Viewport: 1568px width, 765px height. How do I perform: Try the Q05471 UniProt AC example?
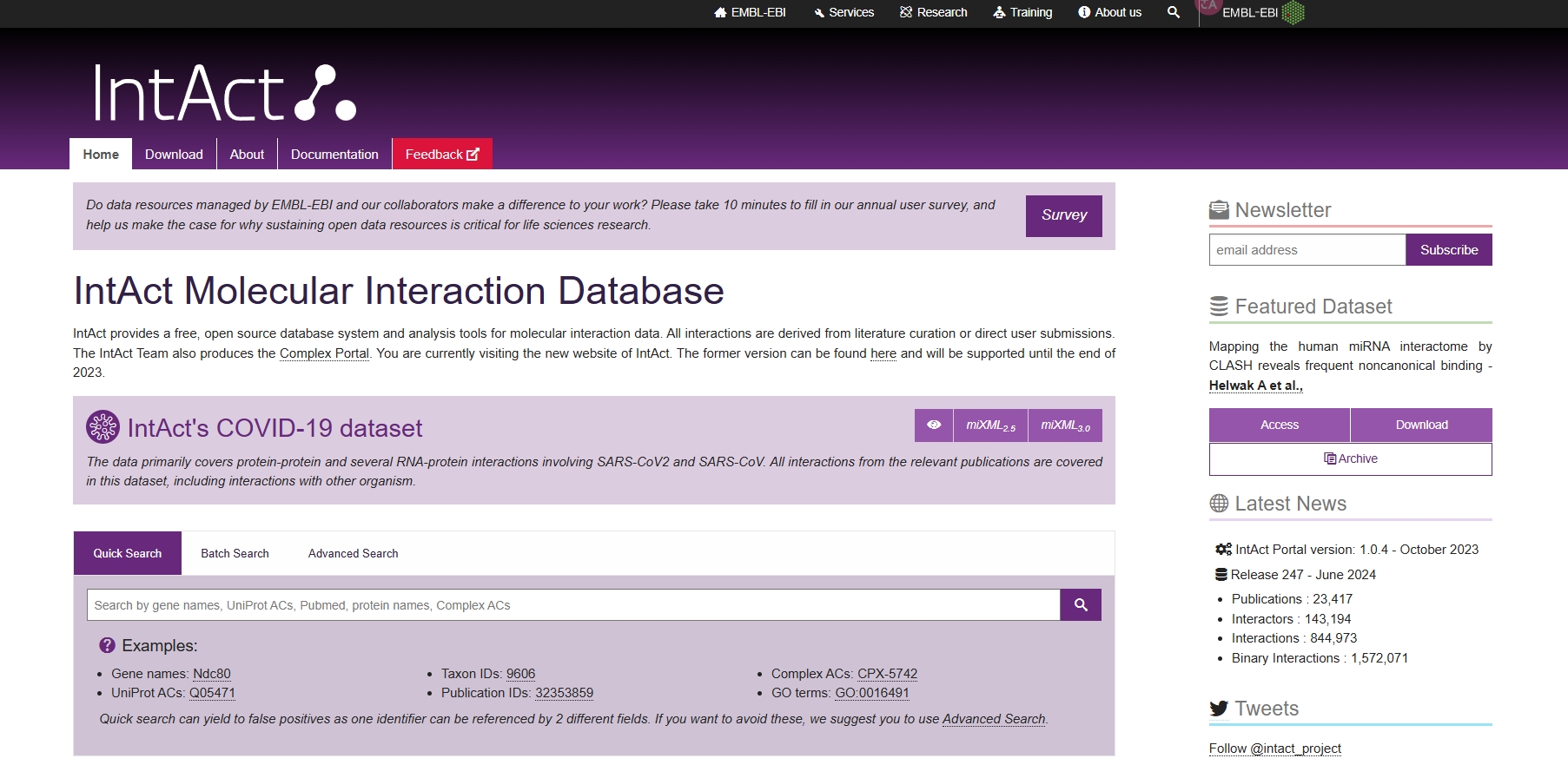(x=213, y=693)
